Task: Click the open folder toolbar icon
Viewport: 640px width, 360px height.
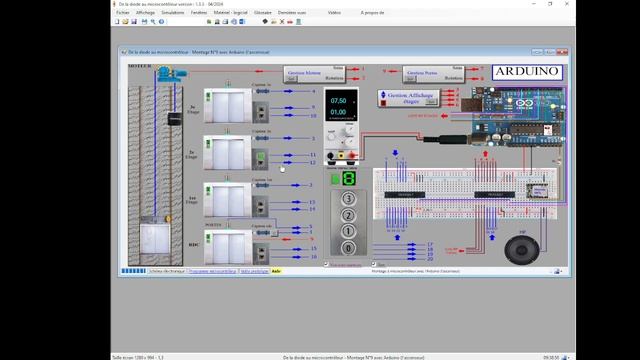Action: 125,22
